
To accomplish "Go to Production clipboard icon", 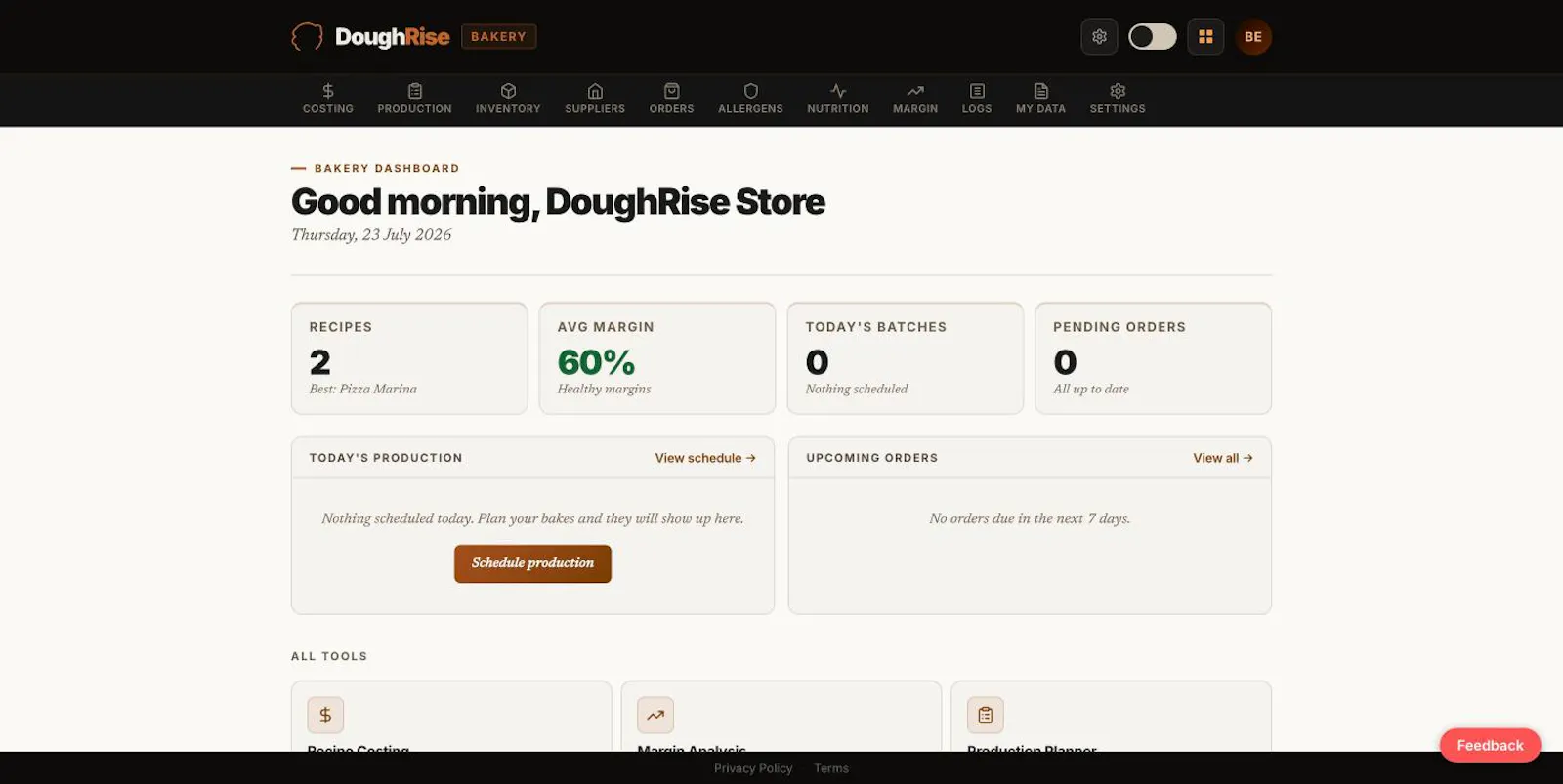I will (415, 91).
